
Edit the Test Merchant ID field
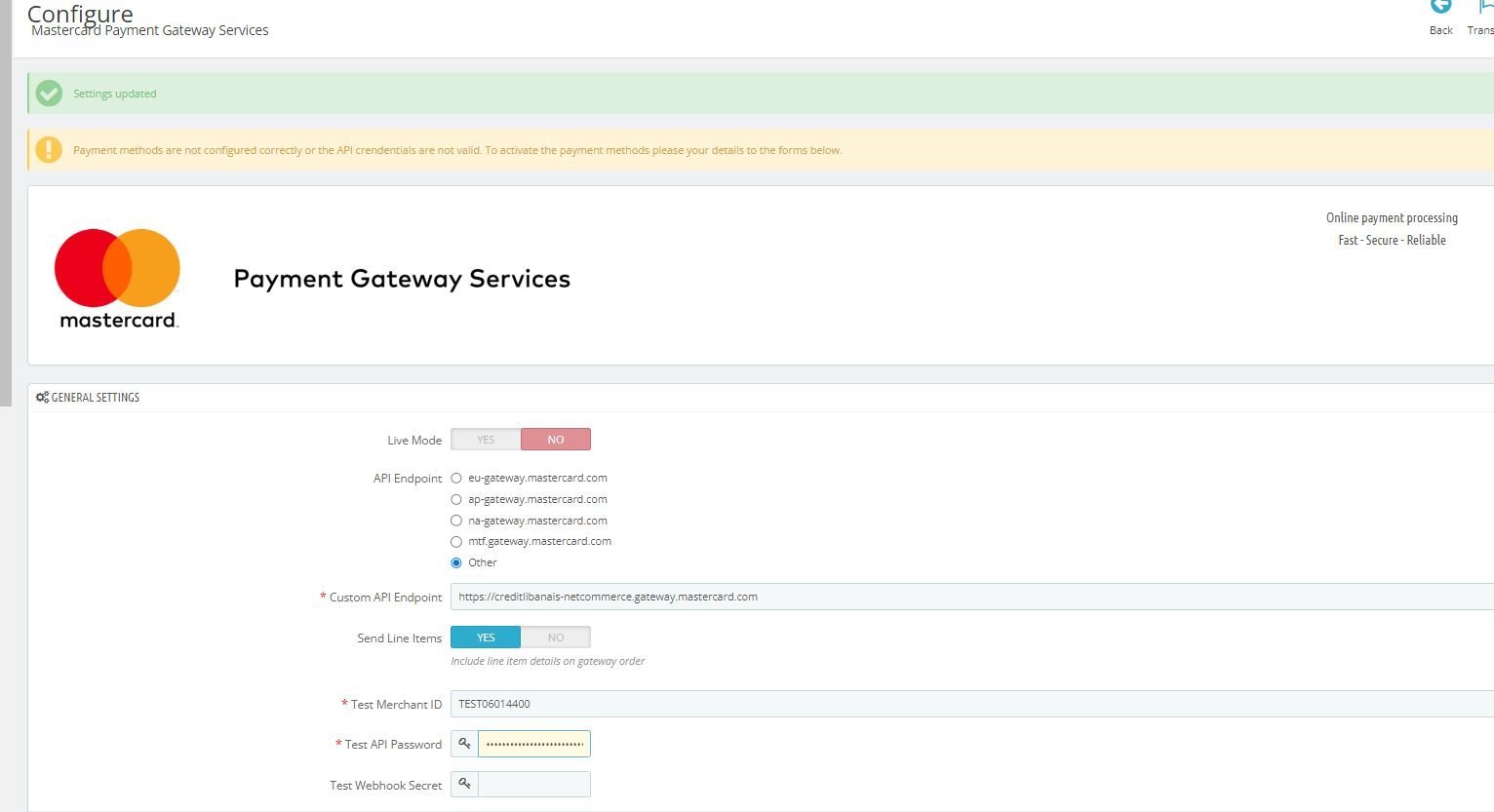972,704
